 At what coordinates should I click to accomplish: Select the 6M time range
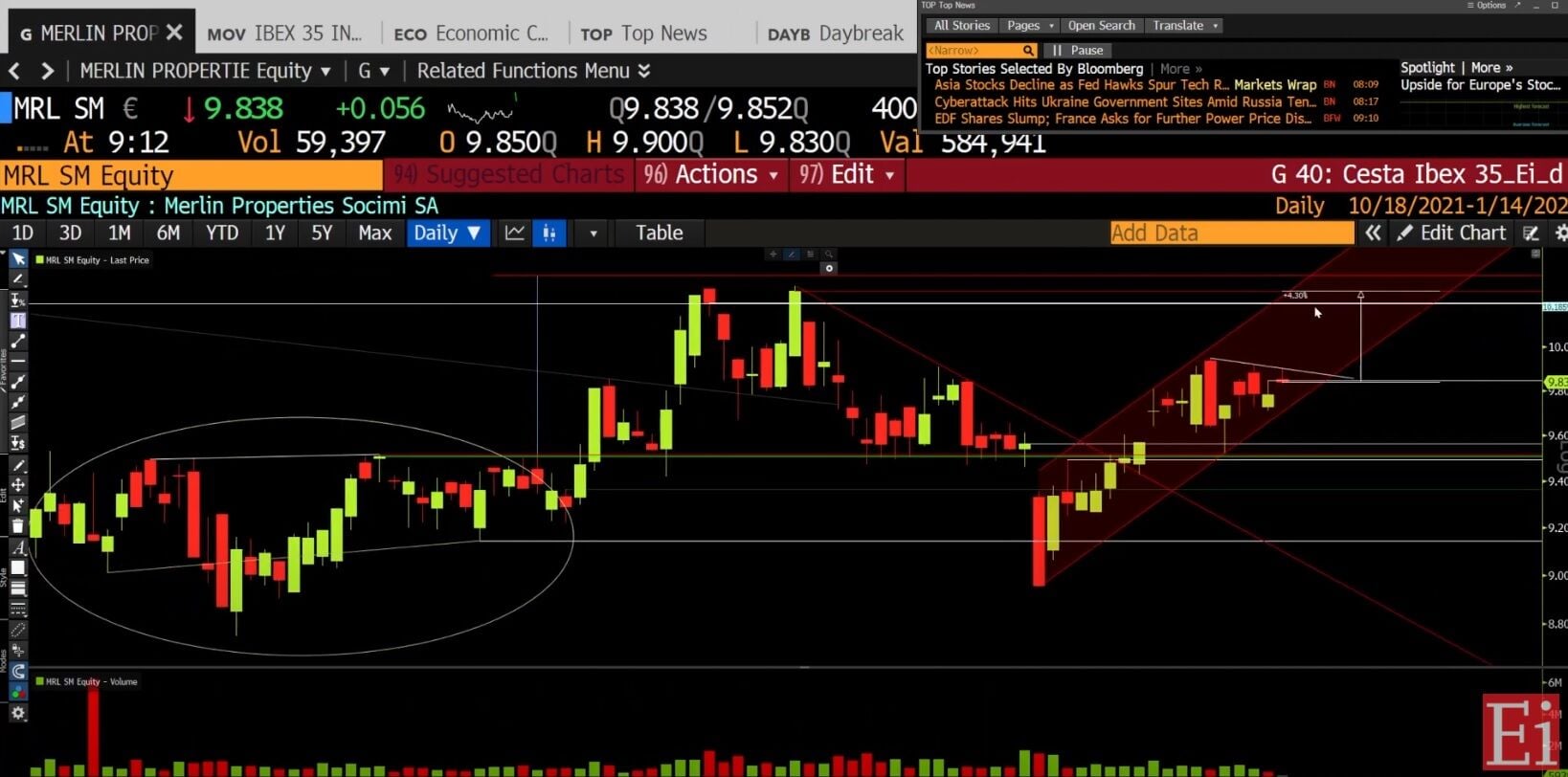pyautogui.click(x=168, y=233)
